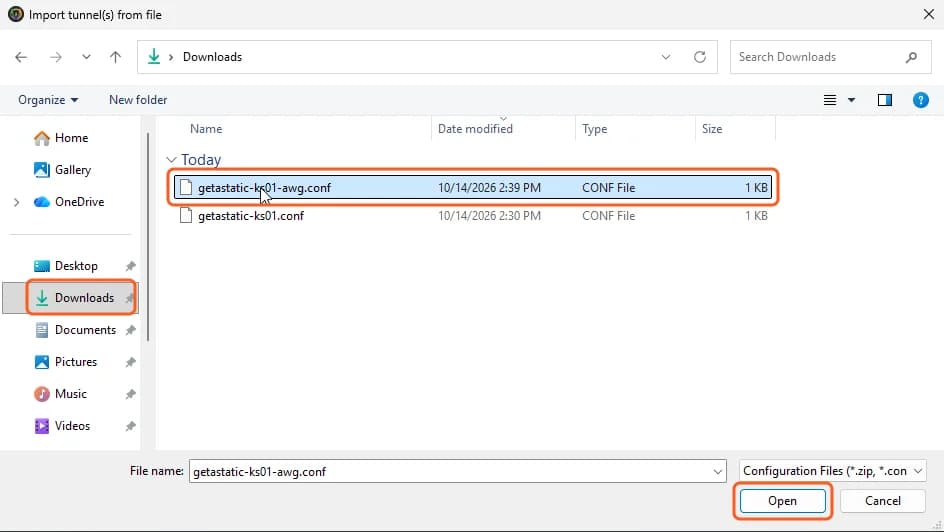
Task: Open the Help question mark icon
Action: pyautogui.click(x=921, y=100)
